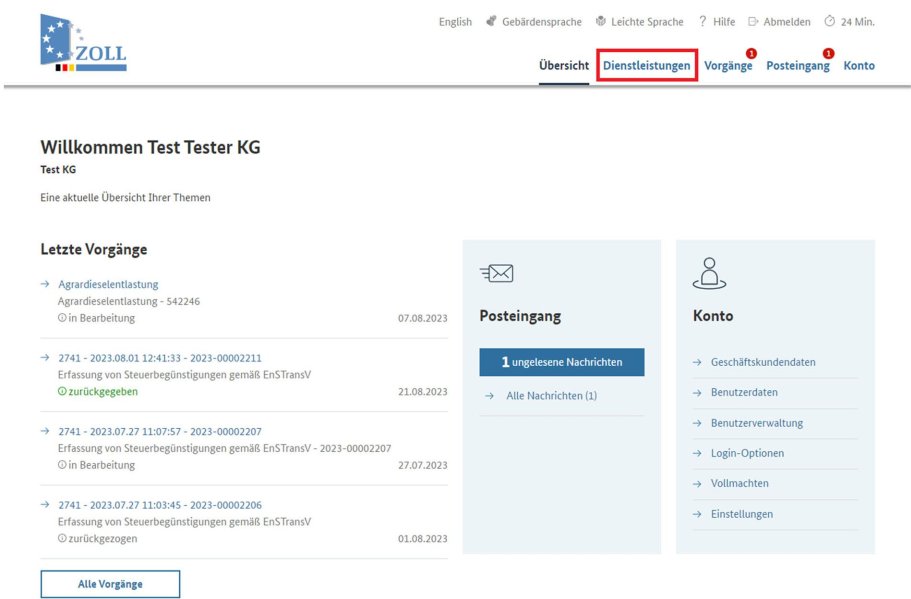The width and height of the screenshot is (911, 599).
Task: Click the Abmelden logout icon
Action: pos(753,22)
